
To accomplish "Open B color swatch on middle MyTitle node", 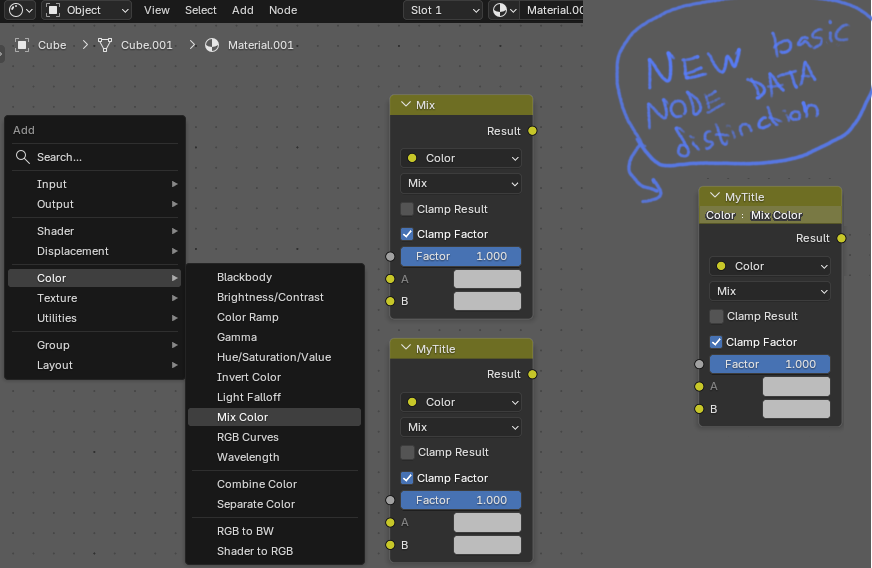I will click(487, 545).
